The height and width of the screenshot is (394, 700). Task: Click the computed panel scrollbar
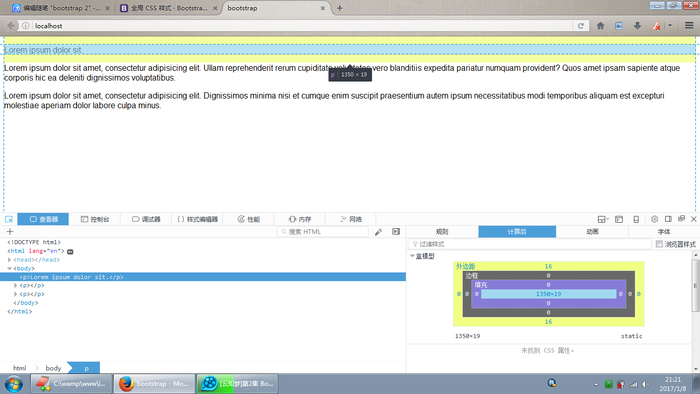tap(696, 286)
